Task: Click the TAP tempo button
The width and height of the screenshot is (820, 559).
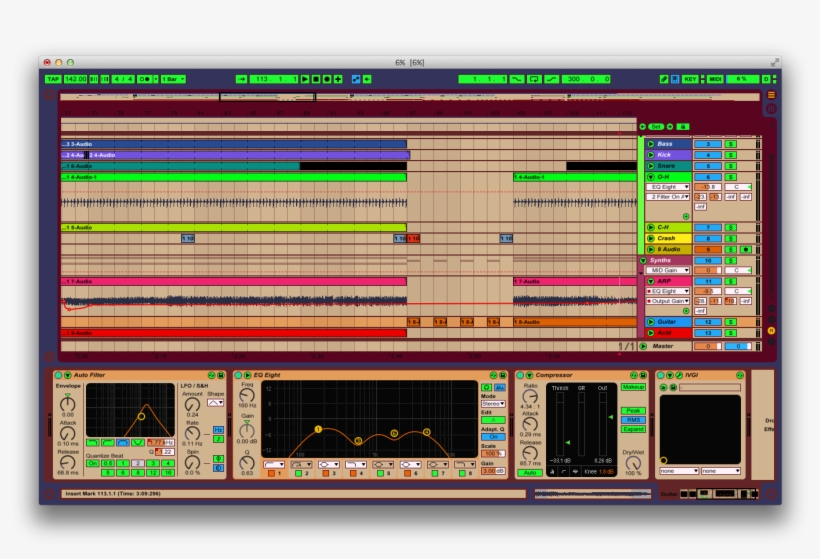Action: click(x=53, y=79)
